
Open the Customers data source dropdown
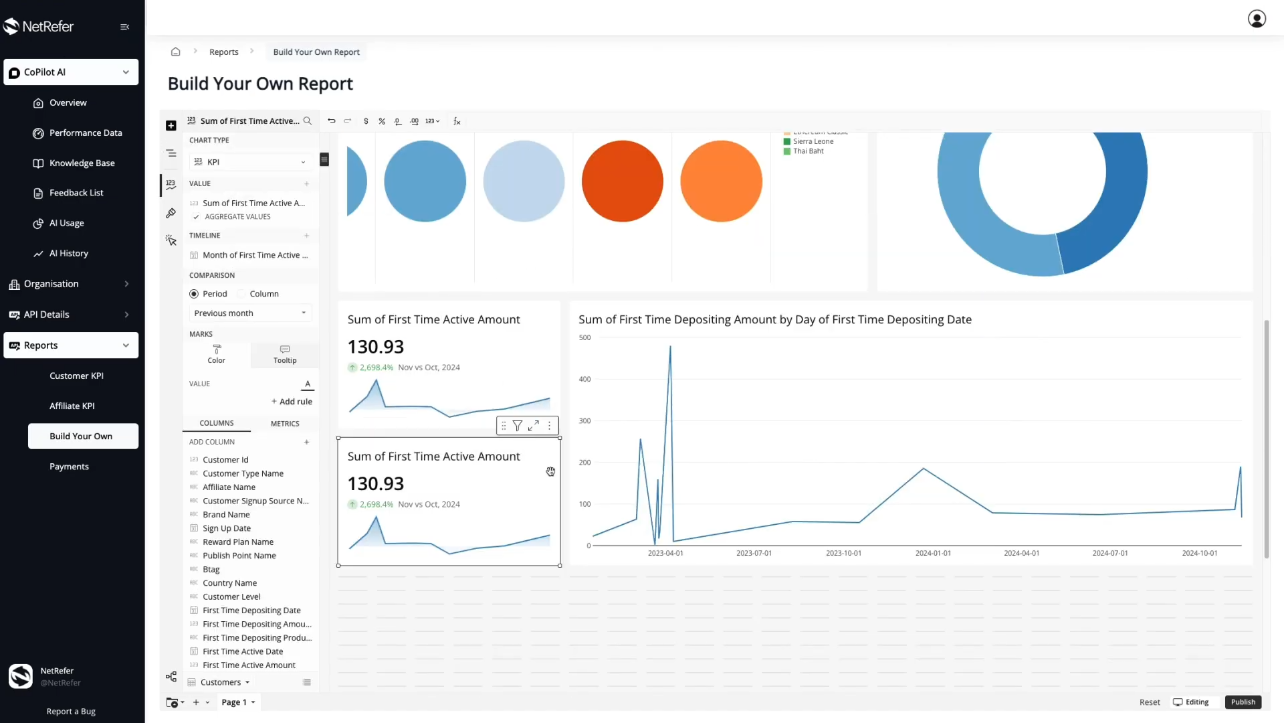(x=220, y=682)
